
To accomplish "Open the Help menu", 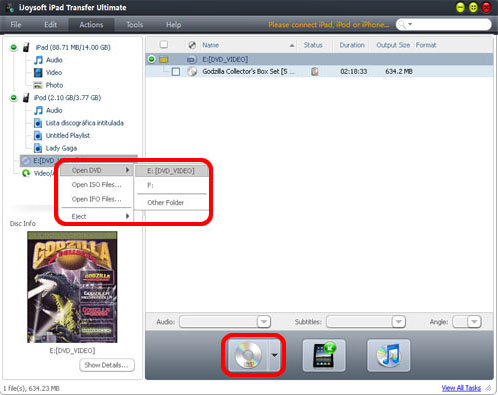I will (x=173, y=25).
